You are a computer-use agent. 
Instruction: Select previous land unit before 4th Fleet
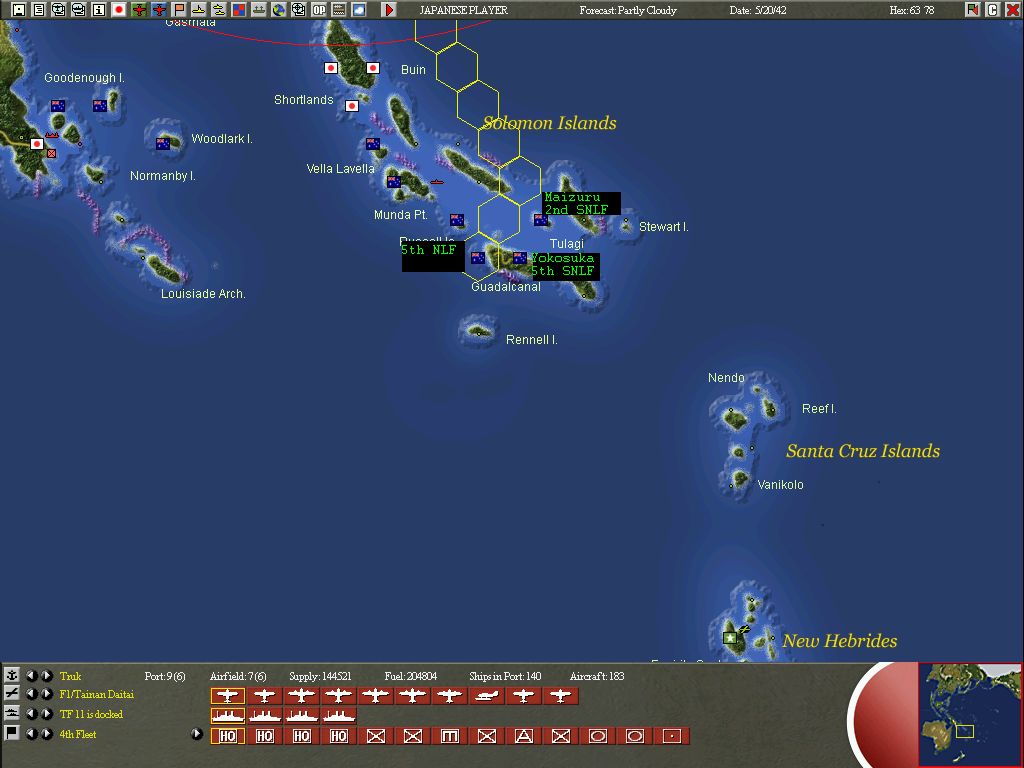click(31, 734)
